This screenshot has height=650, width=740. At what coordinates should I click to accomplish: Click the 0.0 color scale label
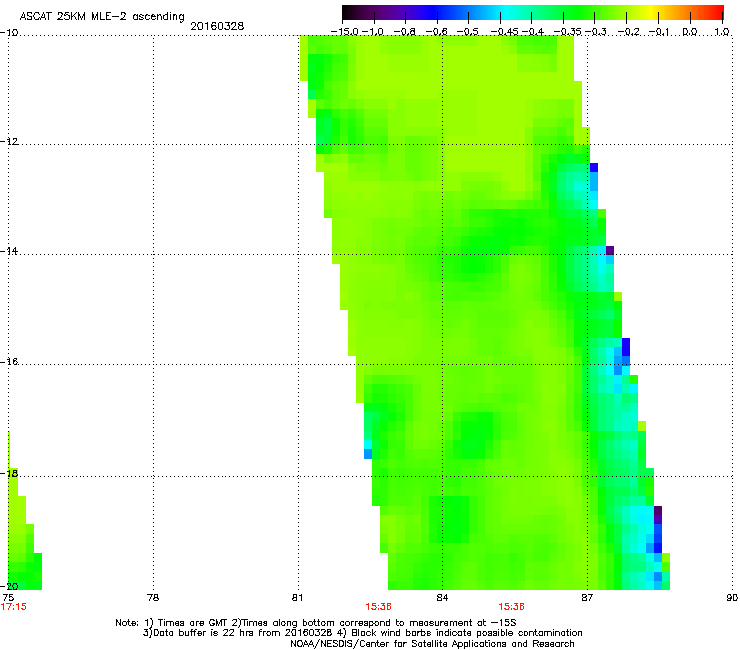click(690, 32)
